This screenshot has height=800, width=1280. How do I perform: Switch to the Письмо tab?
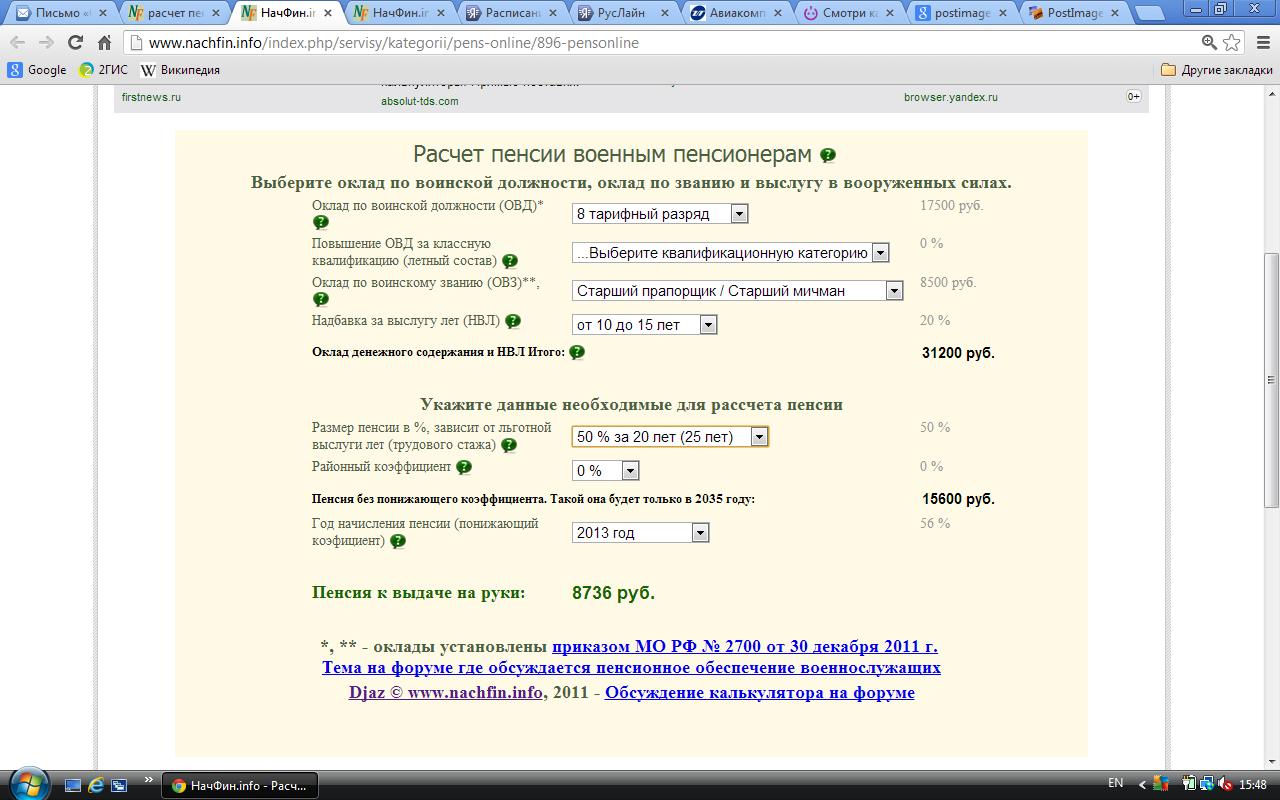pos(62,13)
